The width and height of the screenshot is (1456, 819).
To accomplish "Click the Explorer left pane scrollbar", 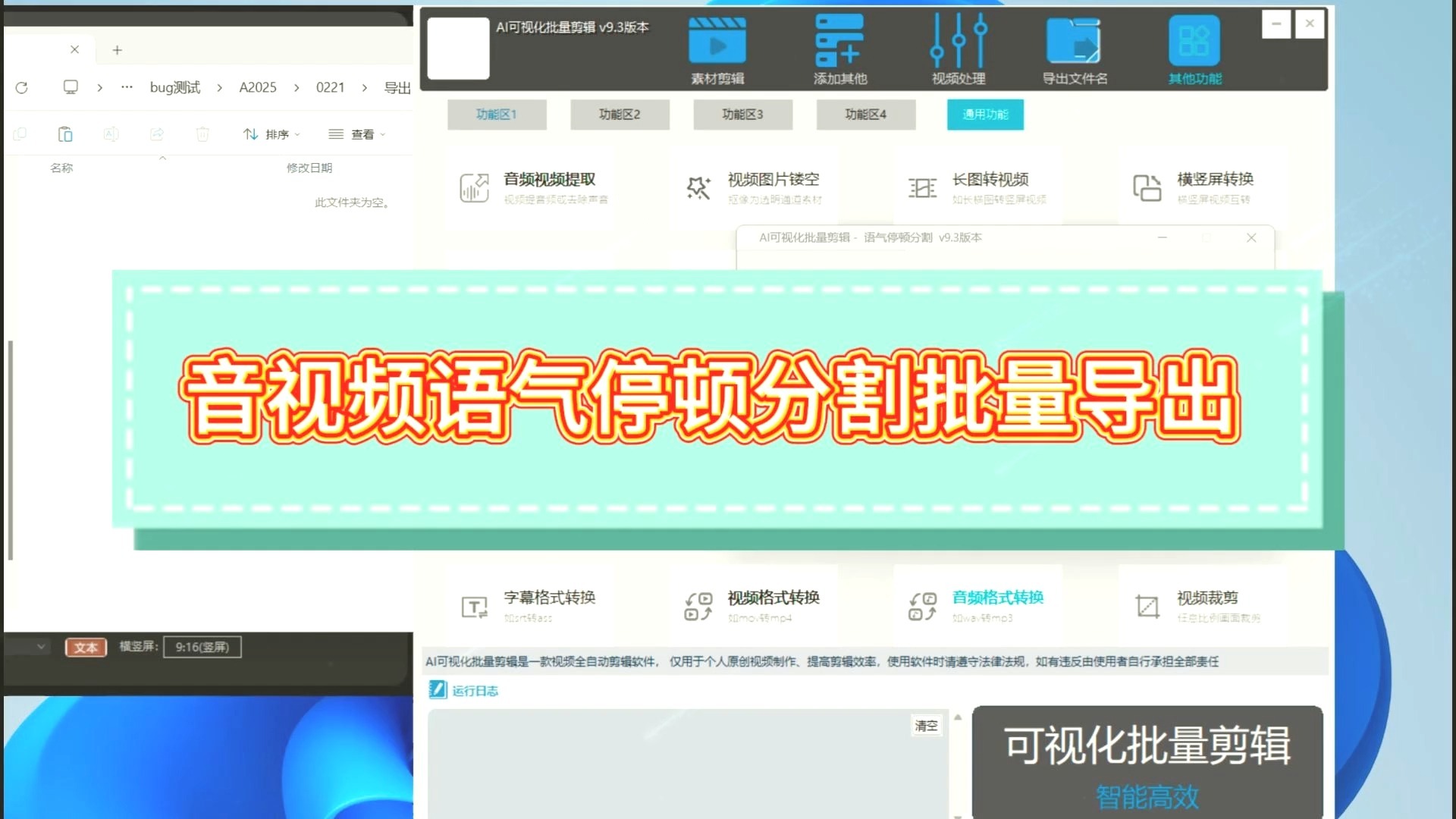I will click(x=11, y=450).
